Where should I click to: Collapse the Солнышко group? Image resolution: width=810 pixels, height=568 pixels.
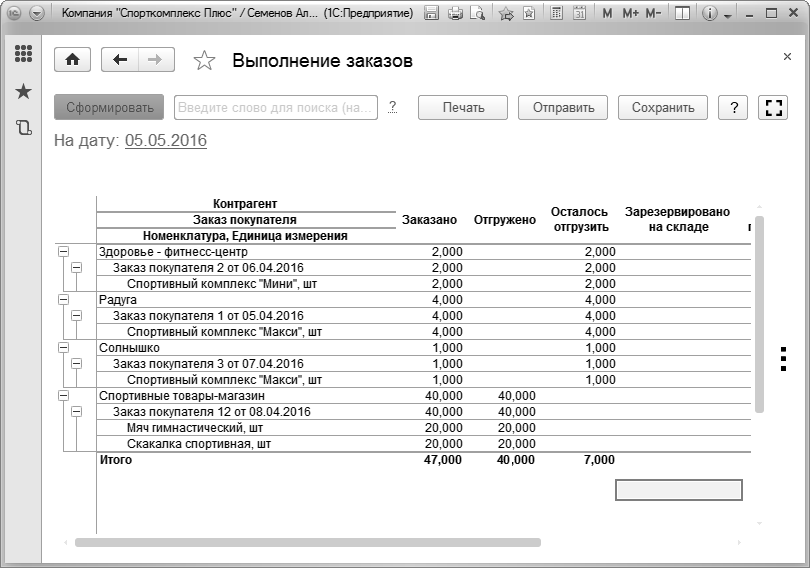[63, 348]
